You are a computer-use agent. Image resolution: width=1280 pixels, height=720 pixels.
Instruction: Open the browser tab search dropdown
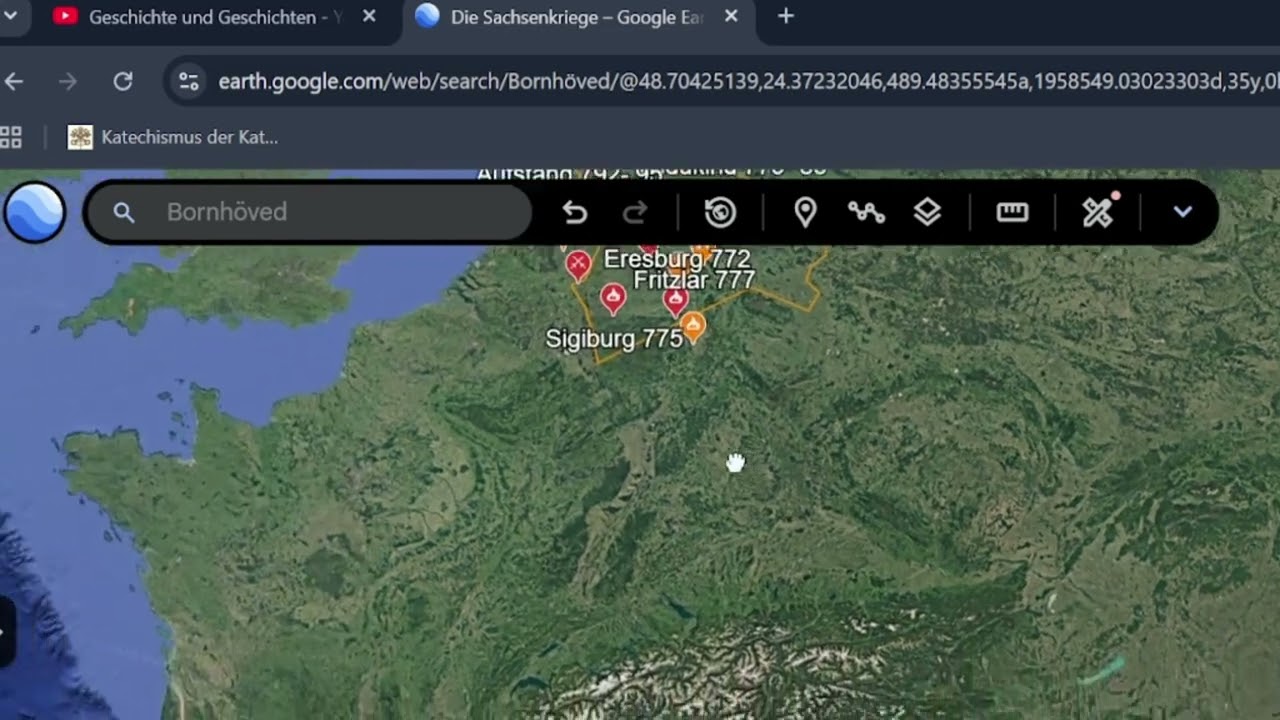(11, 16)
